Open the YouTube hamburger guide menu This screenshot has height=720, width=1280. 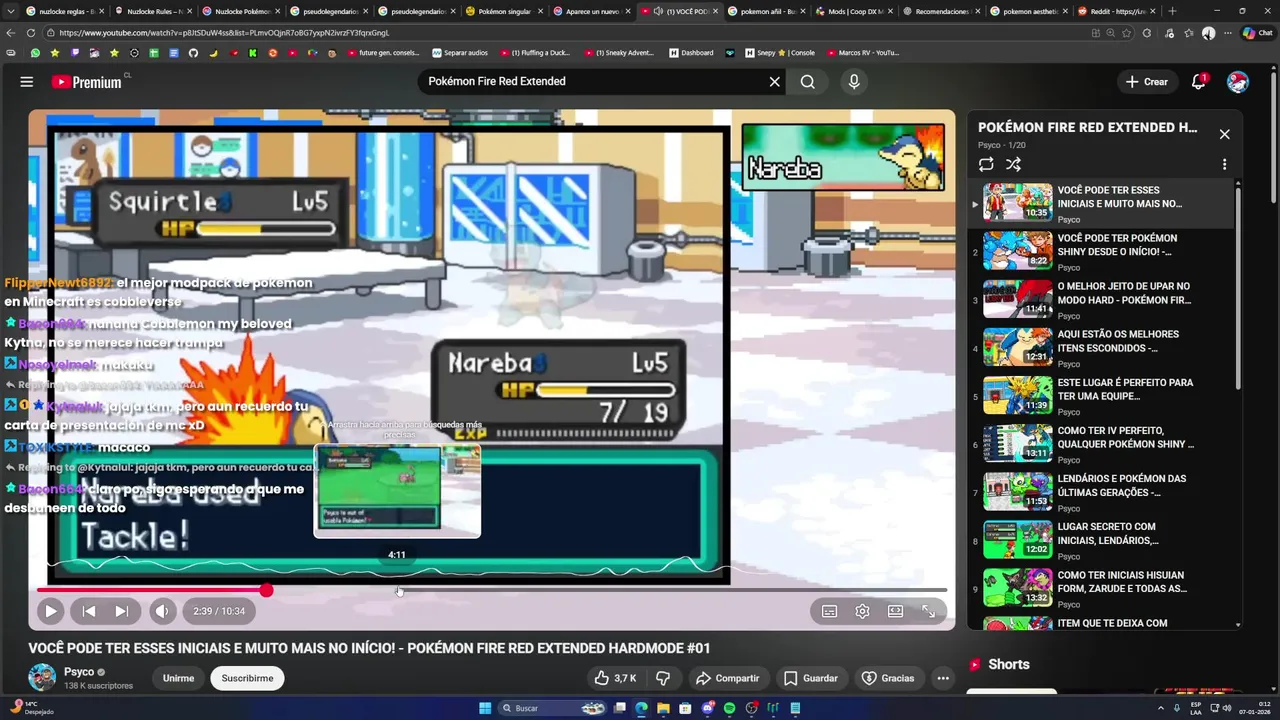(27, 82)
